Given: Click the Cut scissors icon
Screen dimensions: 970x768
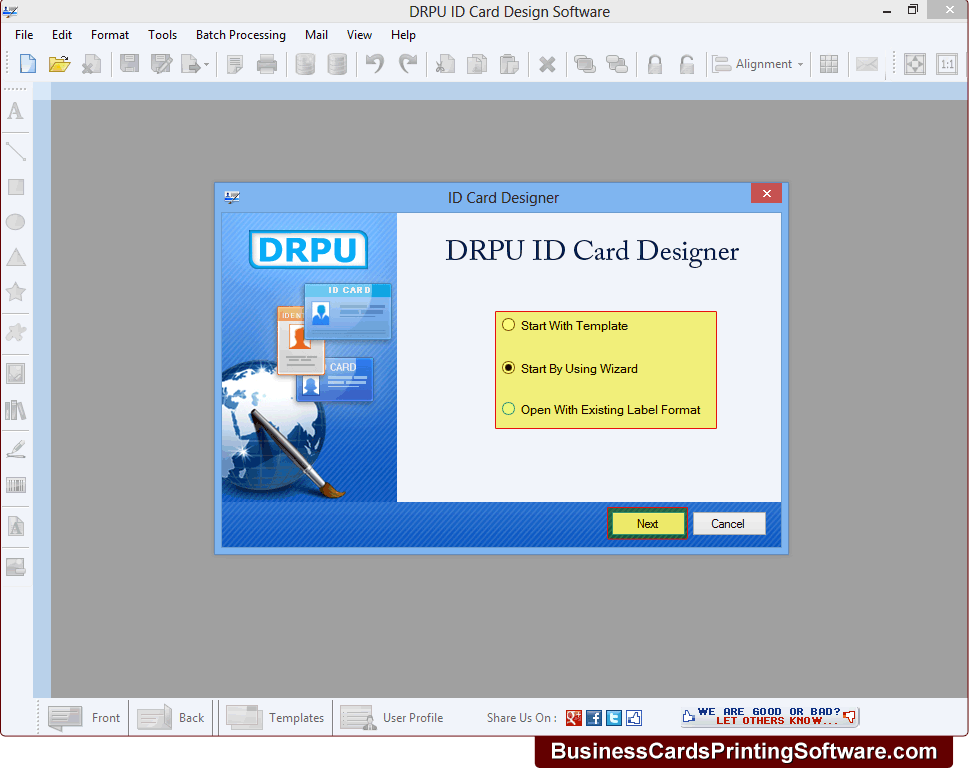Looking at the screenshot, I should (x=444, y=64).
